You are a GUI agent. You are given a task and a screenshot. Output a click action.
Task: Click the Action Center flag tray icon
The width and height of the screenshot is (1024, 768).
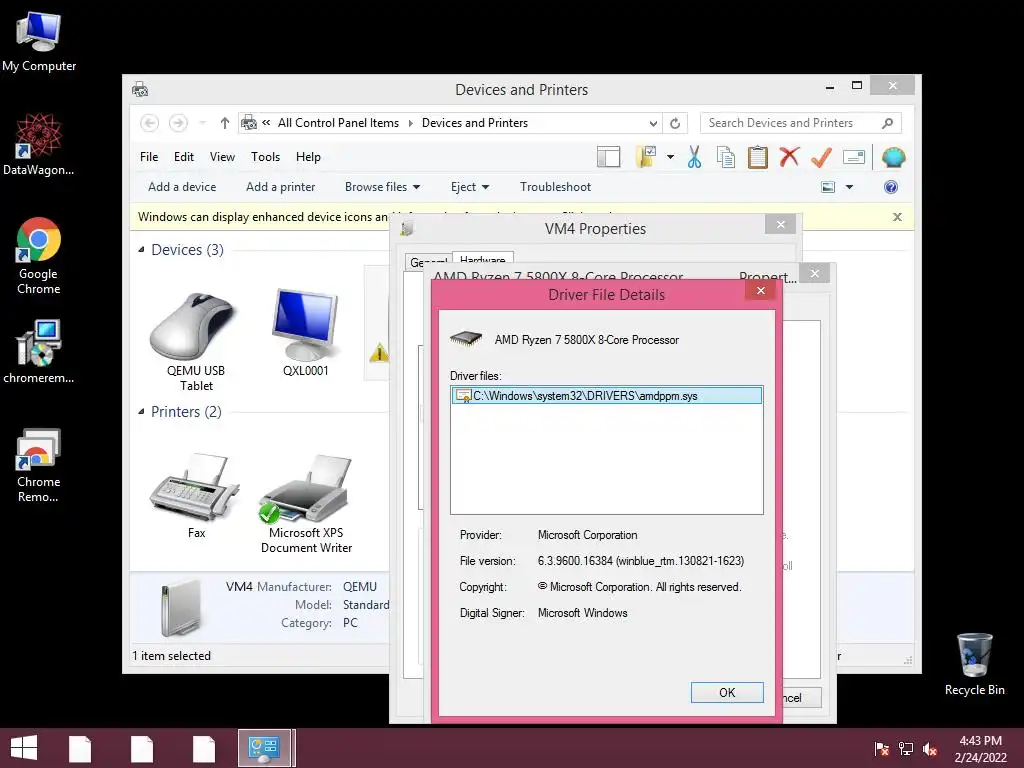pyautogui.click(x=881, y=749)
